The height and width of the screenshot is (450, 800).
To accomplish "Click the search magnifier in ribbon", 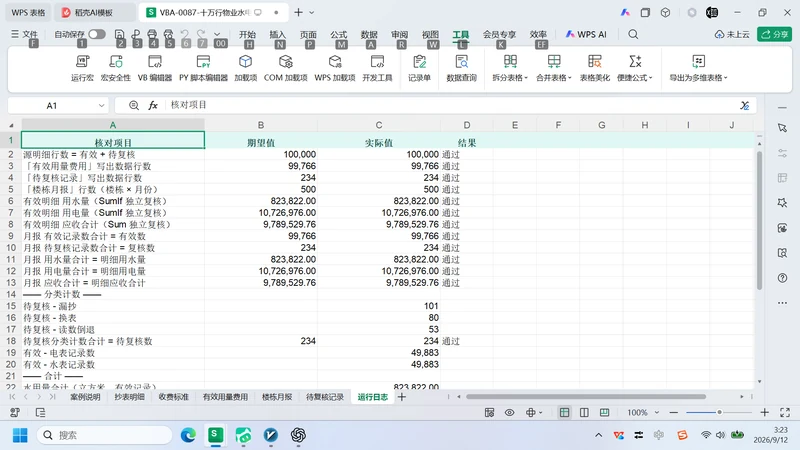I will click(633, 34).
